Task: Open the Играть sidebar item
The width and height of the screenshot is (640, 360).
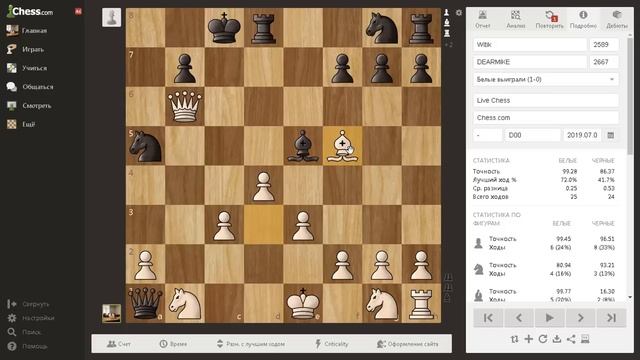Action: (25, 49)
